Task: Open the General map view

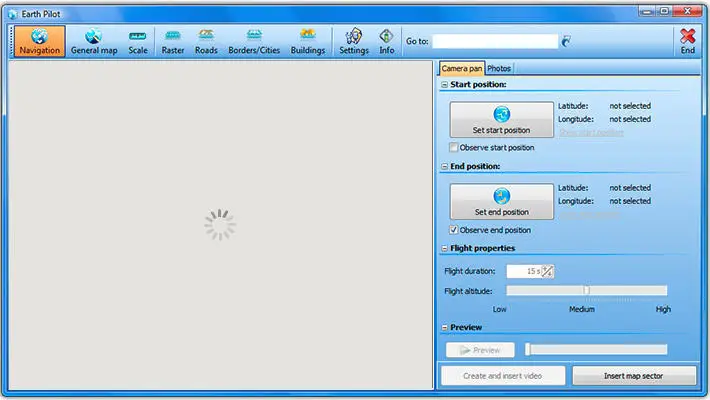Action: click(x=94, y=41)
